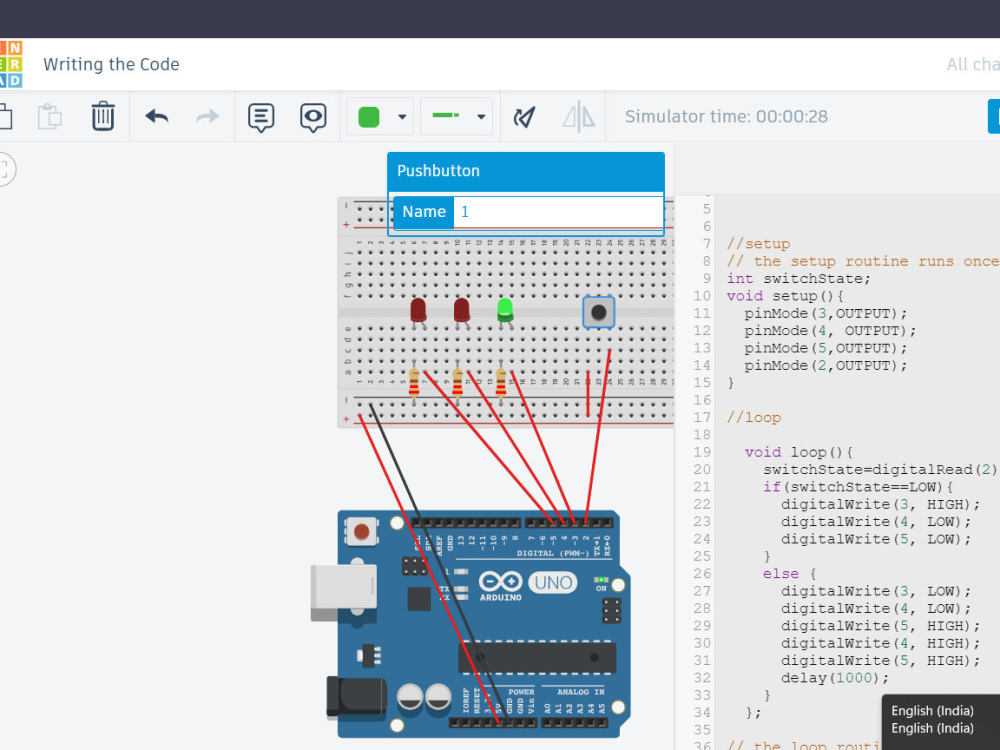
Task: Undo the last action
Action: (x=157, y=117)
